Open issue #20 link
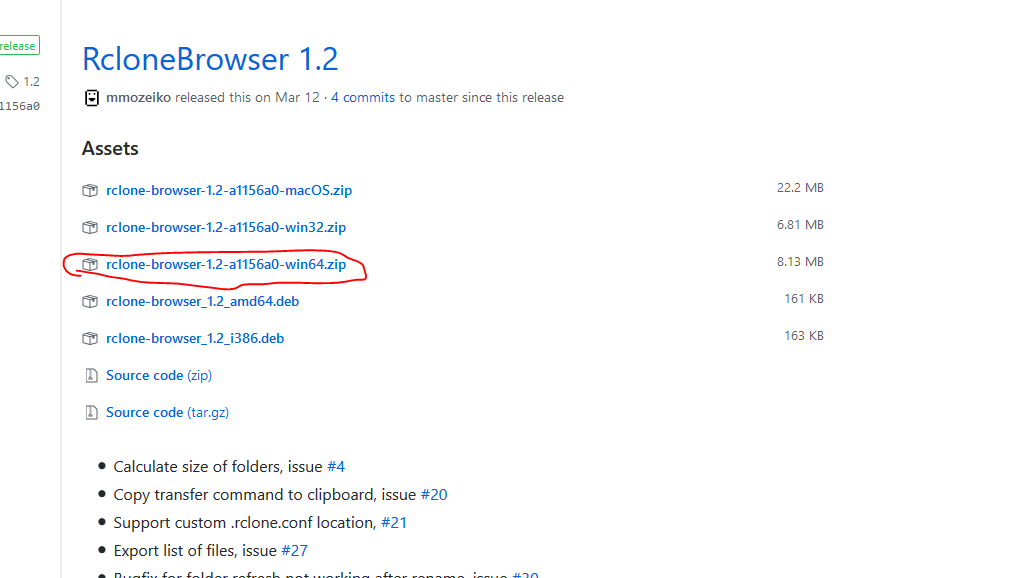Screen dimensions: 1024x578 434,495
